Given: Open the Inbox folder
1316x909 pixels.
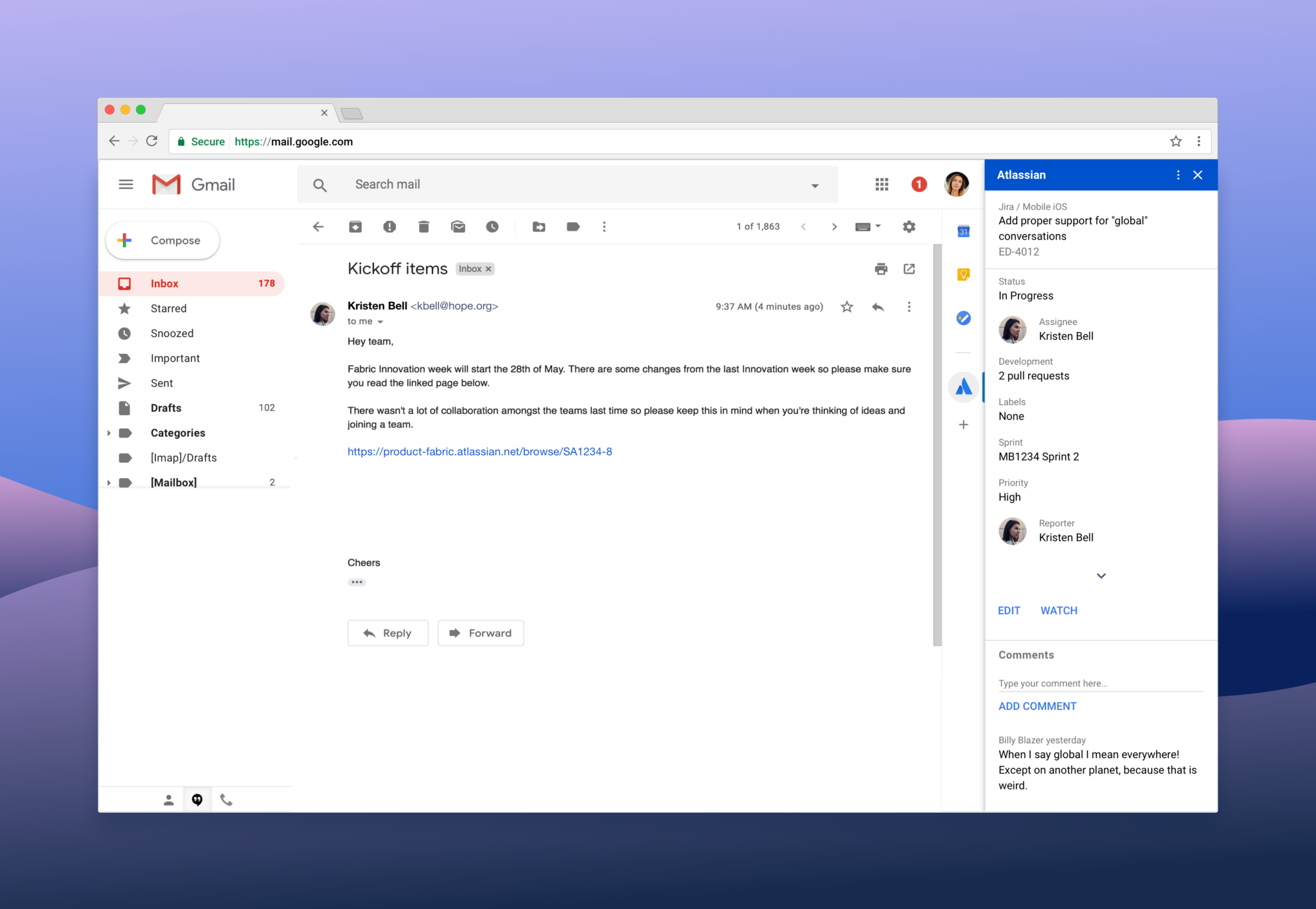Looking at the screenshot, I should point(191,283).
